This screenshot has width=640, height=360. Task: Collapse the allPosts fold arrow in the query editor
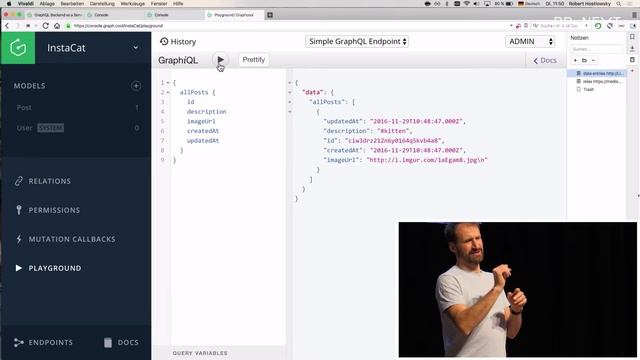(x=168, y=93)
